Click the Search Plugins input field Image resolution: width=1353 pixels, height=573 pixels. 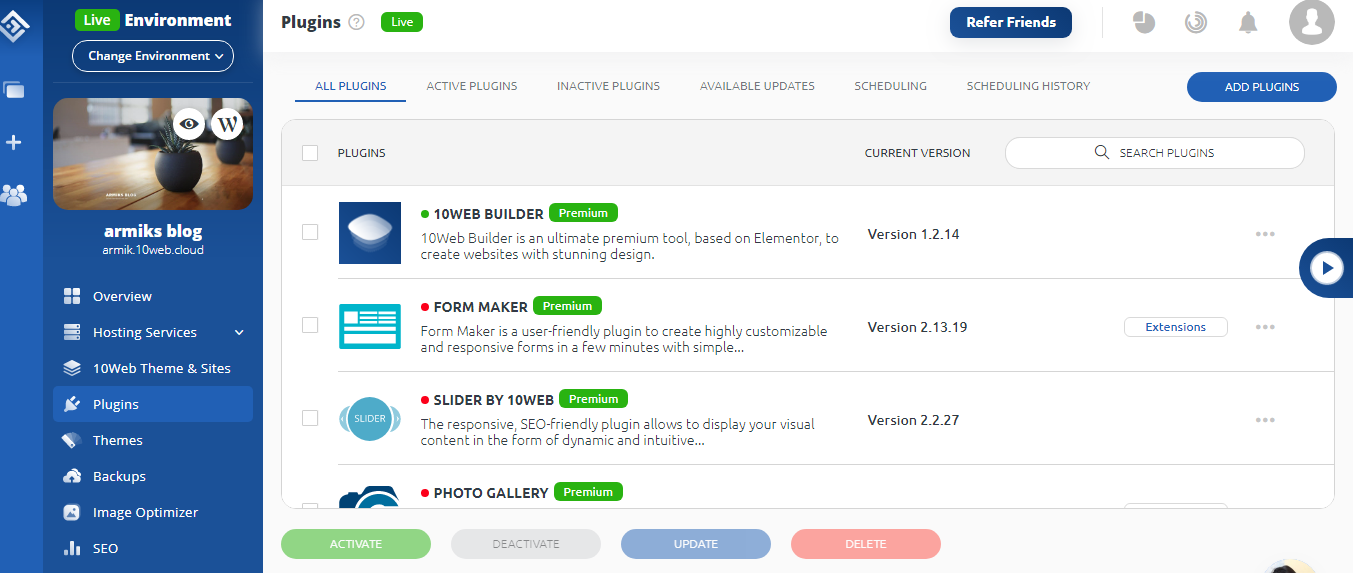point(1155,153)
